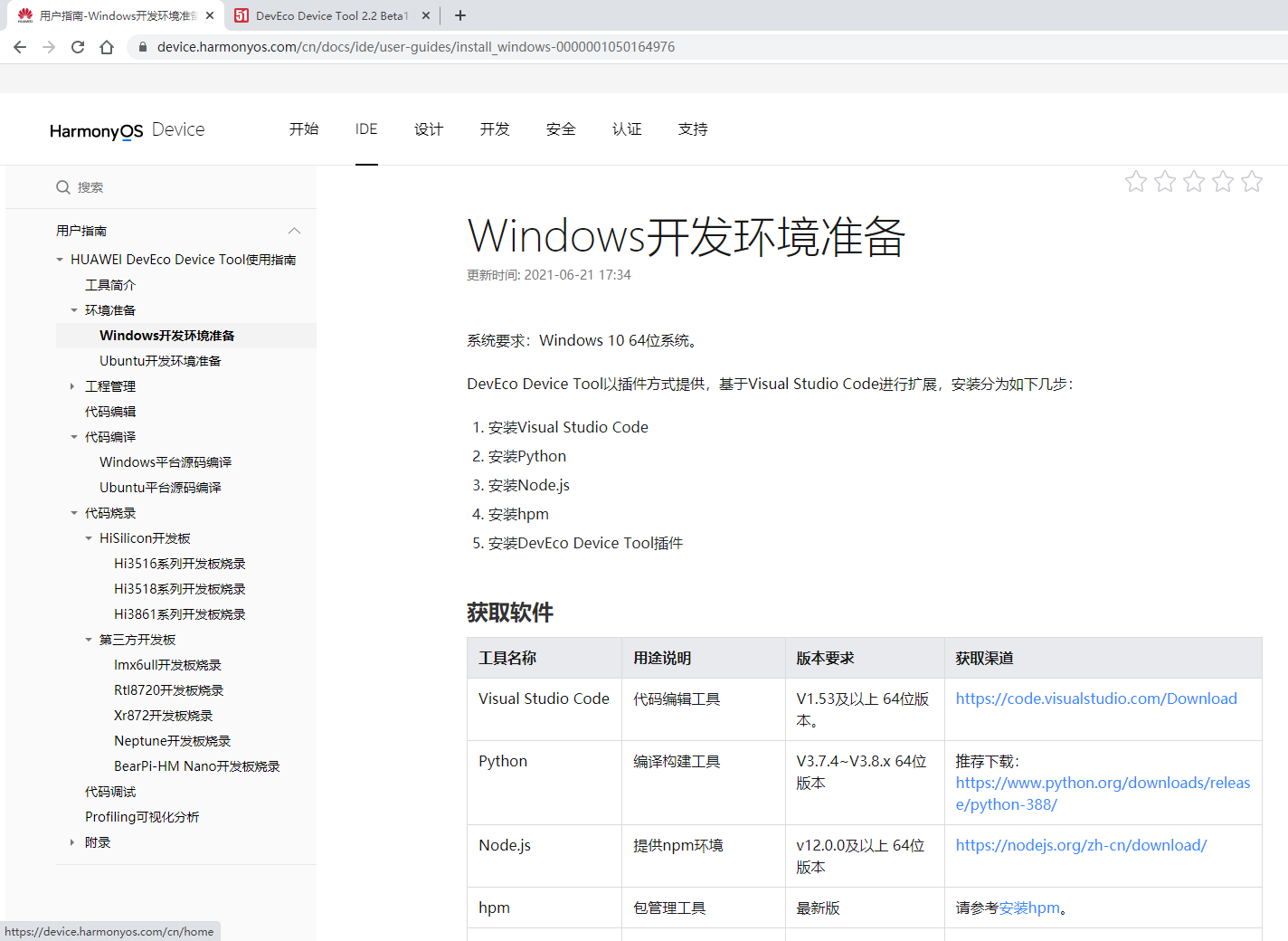Reload the page with refresh icon

78,47
